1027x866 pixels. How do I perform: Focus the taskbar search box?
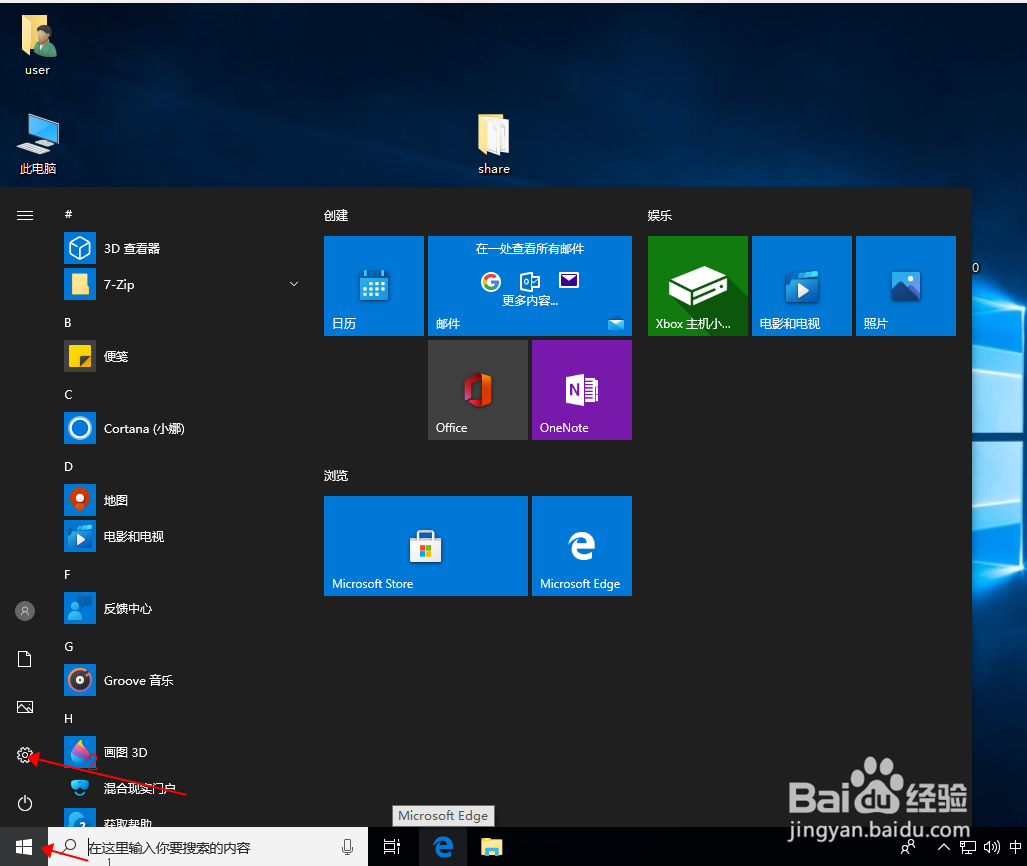[208, 847]
